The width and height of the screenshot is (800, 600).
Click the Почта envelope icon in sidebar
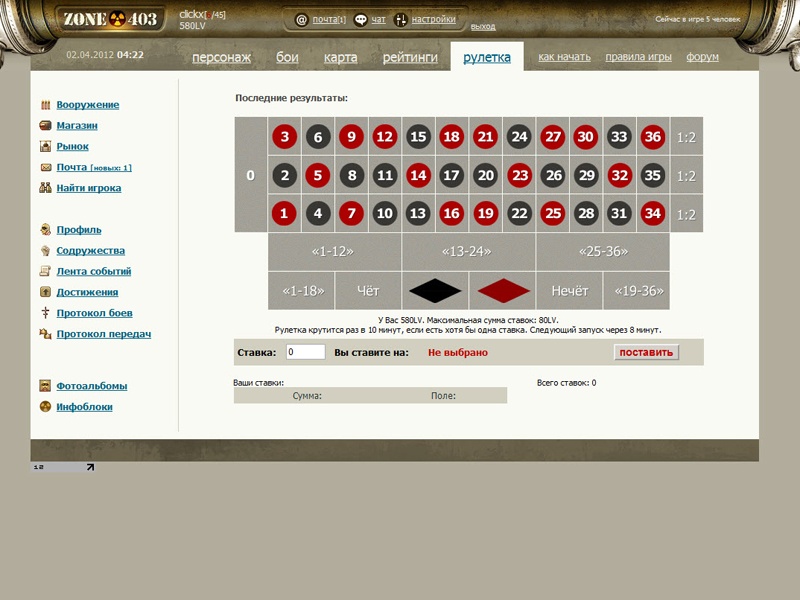(x=45, y=168)
